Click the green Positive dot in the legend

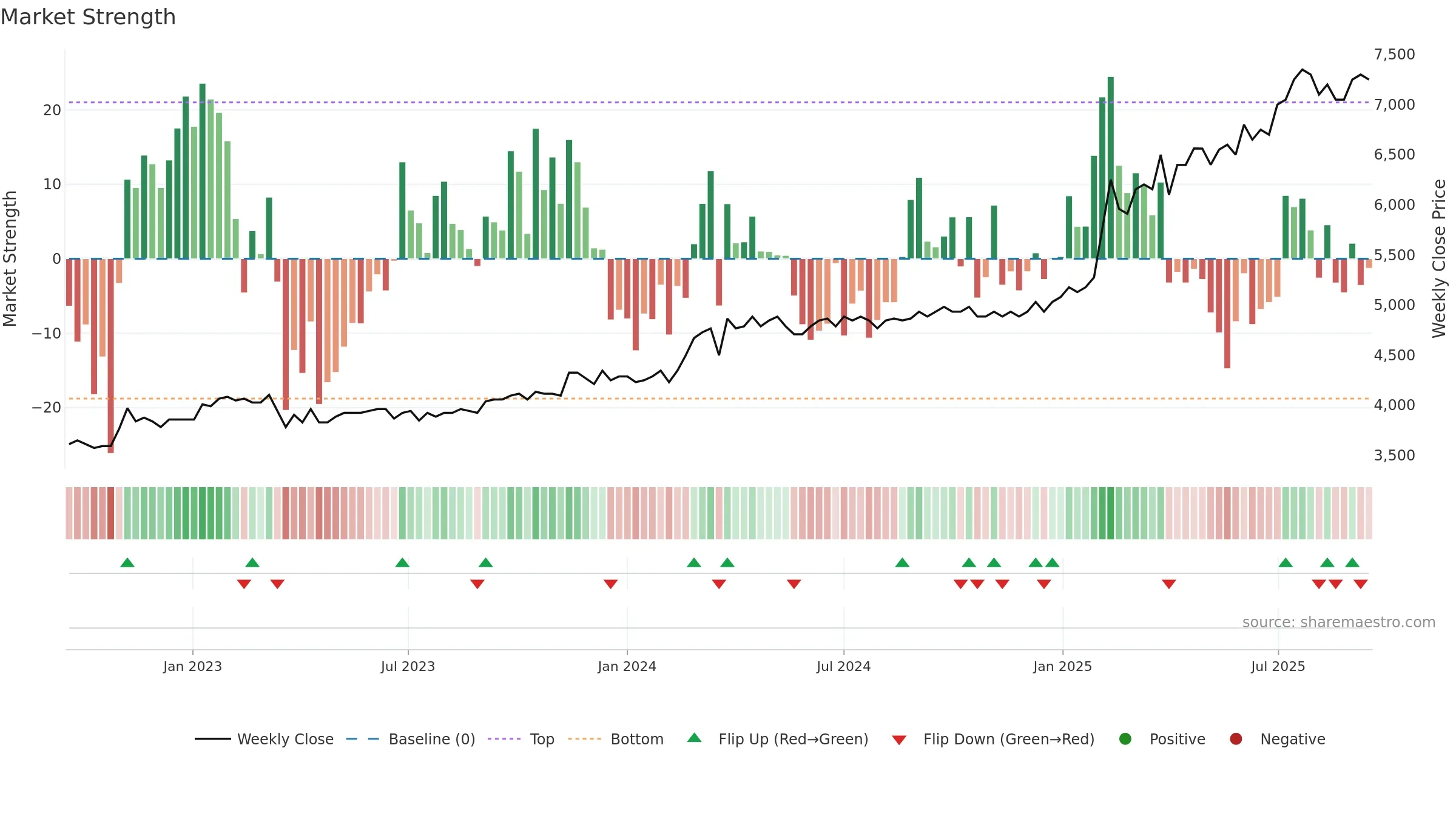point(1125,739)
